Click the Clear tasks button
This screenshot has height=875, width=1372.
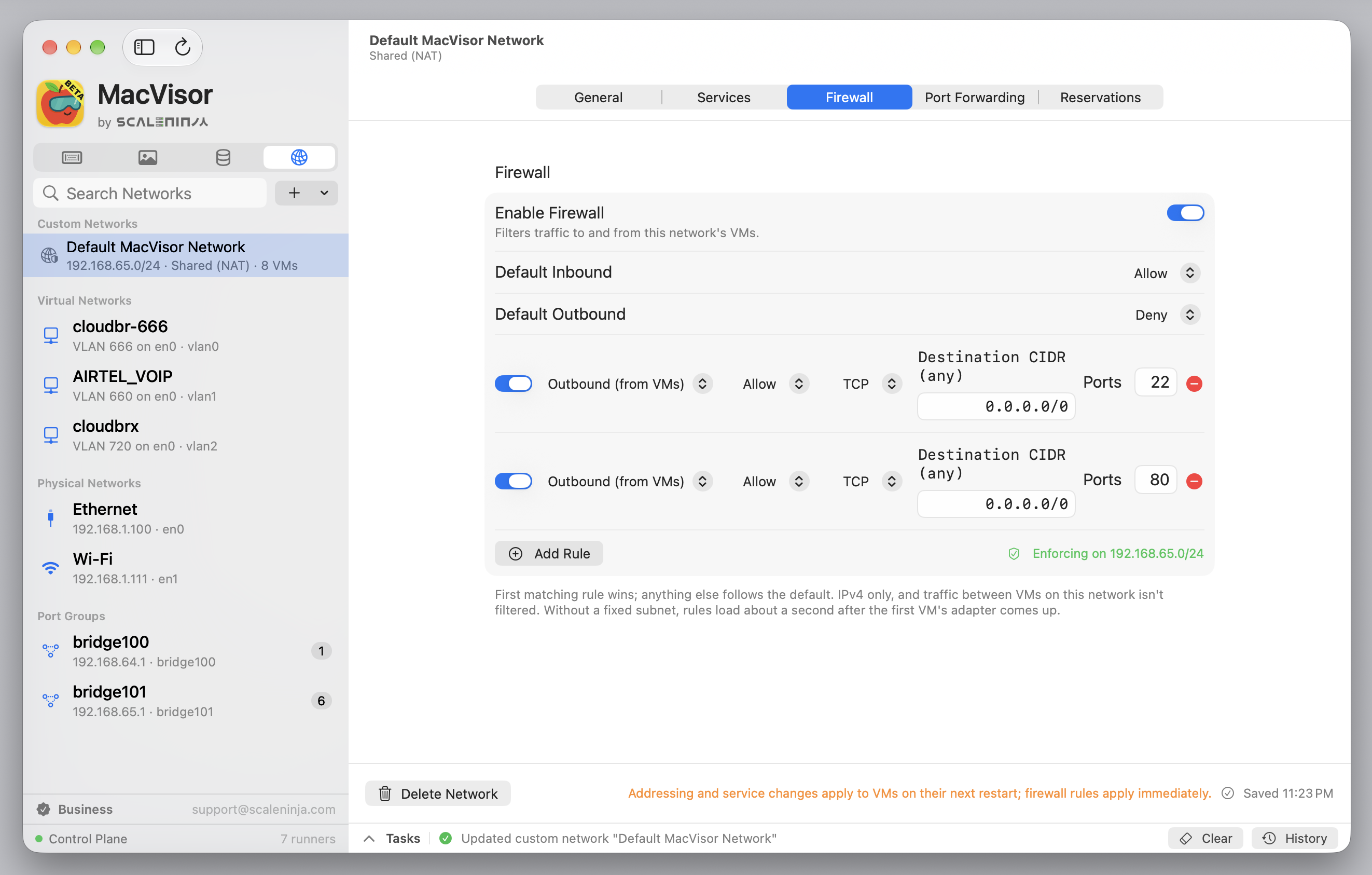pyautogui.click(x=1205, y=838)
